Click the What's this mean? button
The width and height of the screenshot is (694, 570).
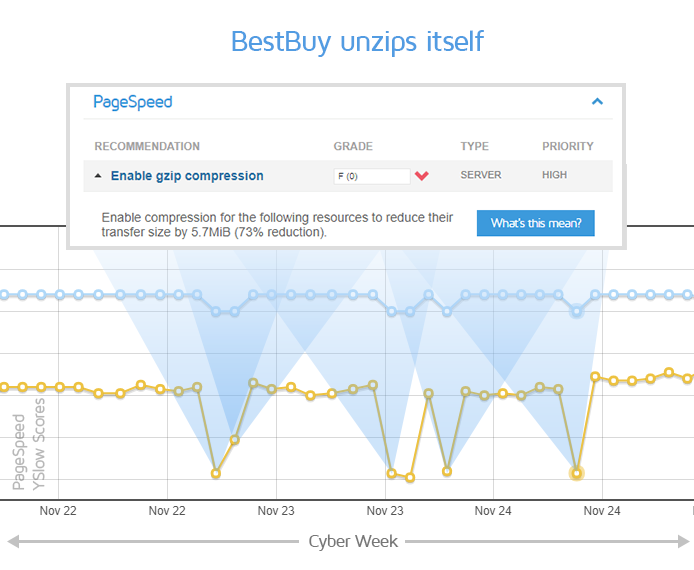(536, 223)
